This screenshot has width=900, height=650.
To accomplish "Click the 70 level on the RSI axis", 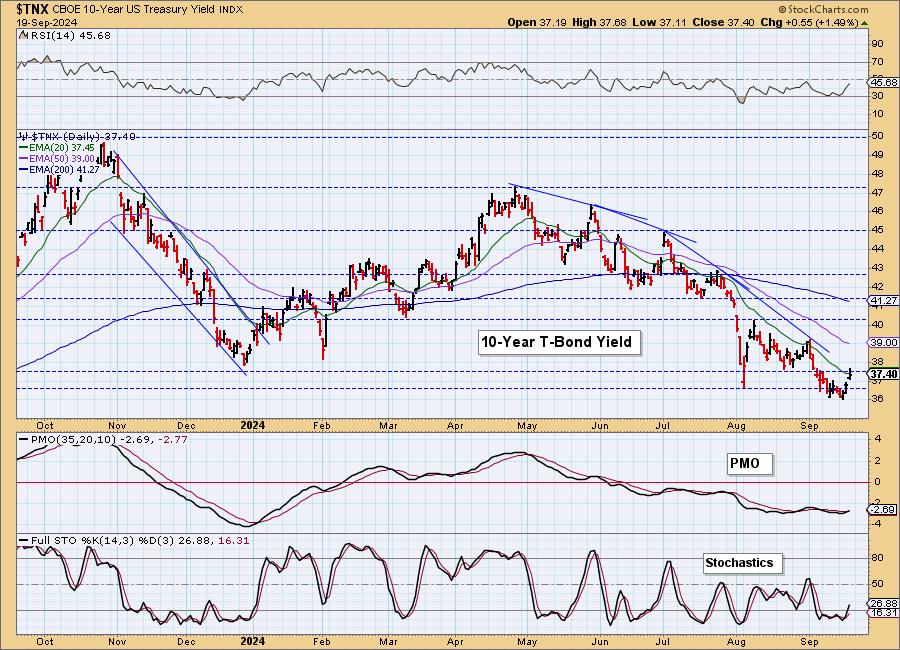I will tap(878, 61).
